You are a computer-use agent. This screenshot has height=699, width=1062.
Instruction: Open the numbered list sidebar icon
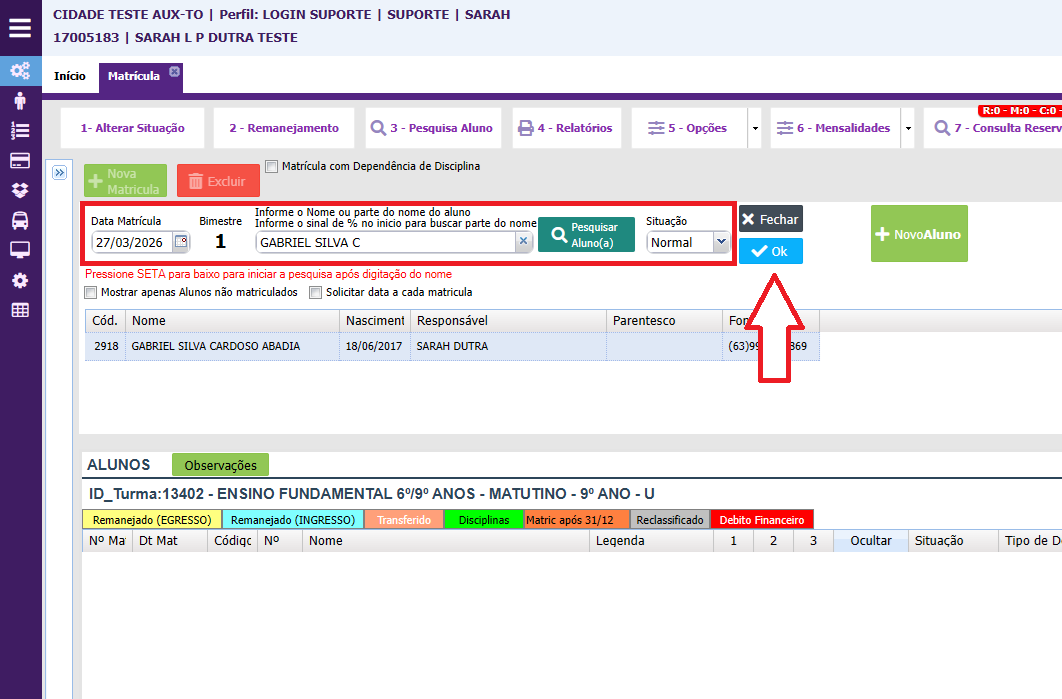pos(20,130)
